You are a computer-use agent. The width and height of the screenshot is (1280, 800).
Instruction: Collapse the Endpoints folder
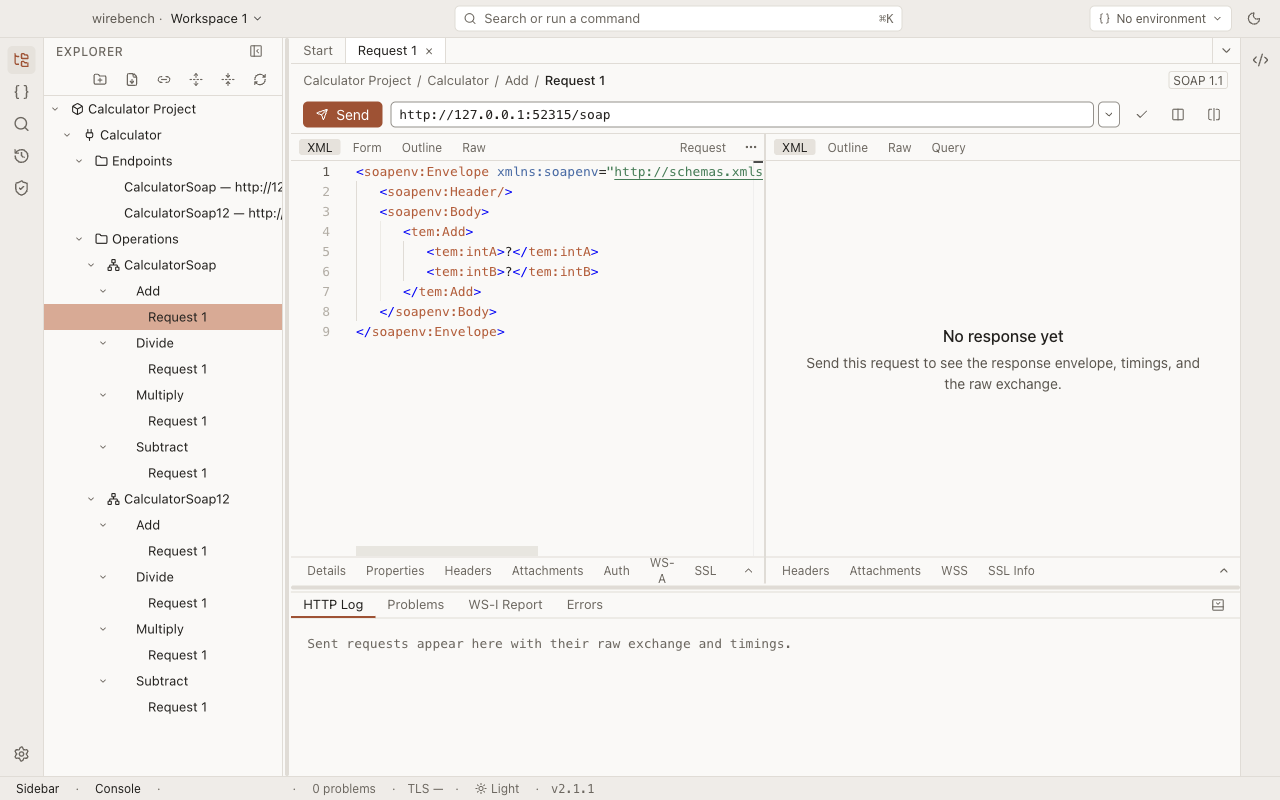point(79,161)
